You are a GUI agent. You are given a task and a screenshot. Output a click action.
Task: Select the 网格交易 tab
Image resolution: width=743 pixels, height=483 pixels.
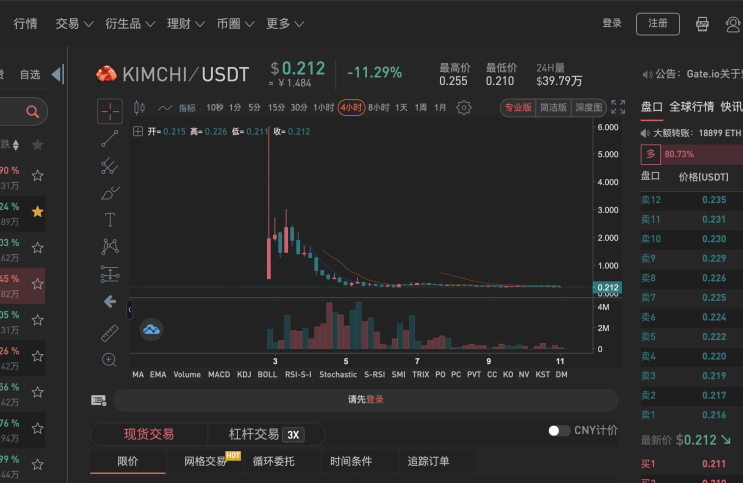[x=205, y=461]
